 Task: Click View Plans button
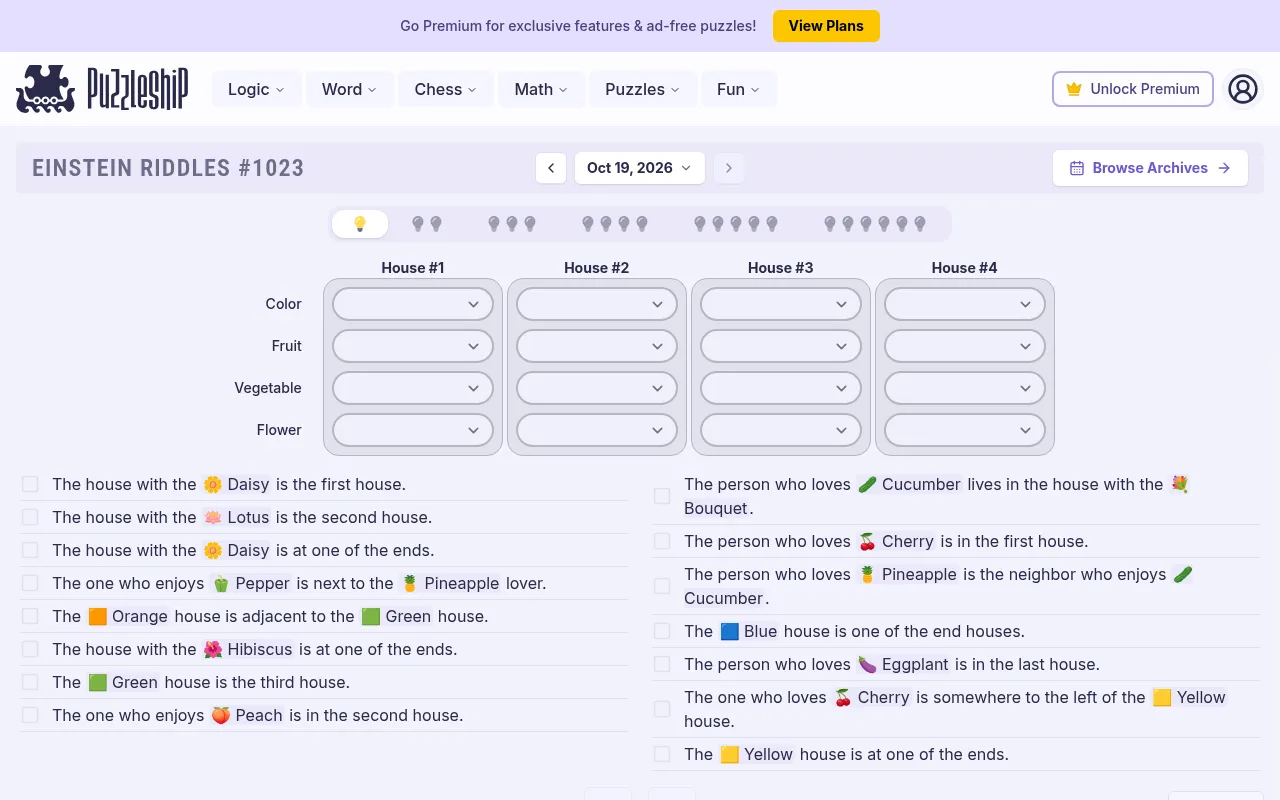pos(826,26)
